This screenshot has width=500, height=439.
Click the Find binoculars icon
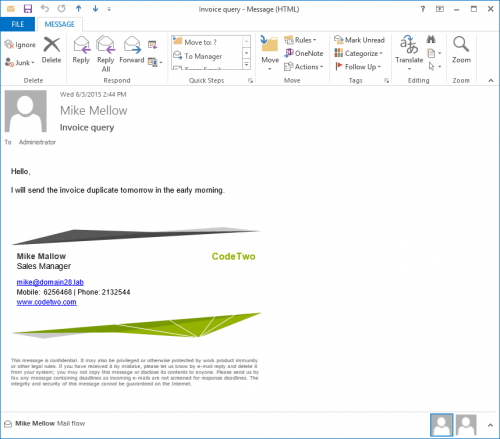(x=431, y=40)
